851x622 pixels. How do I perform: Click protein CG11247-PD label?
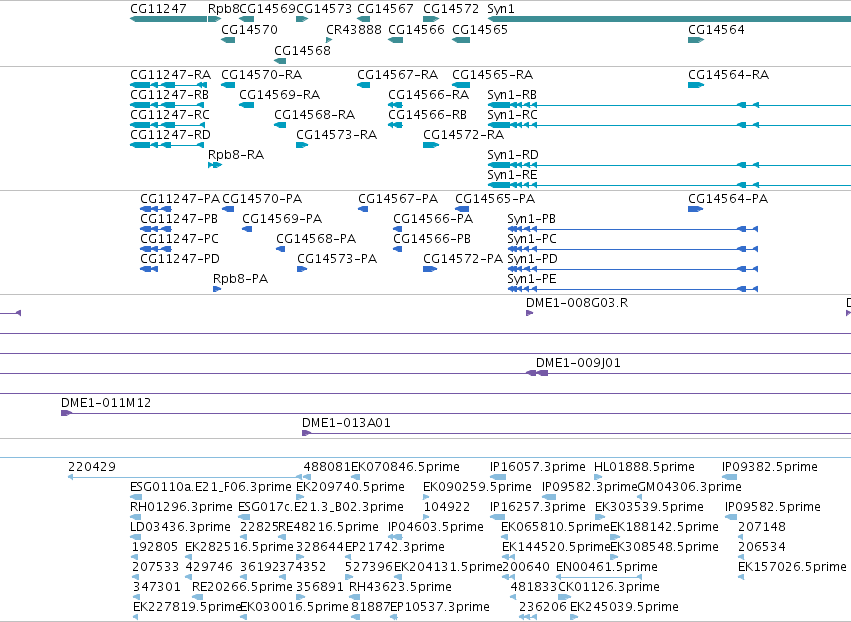tap(180, 259)
